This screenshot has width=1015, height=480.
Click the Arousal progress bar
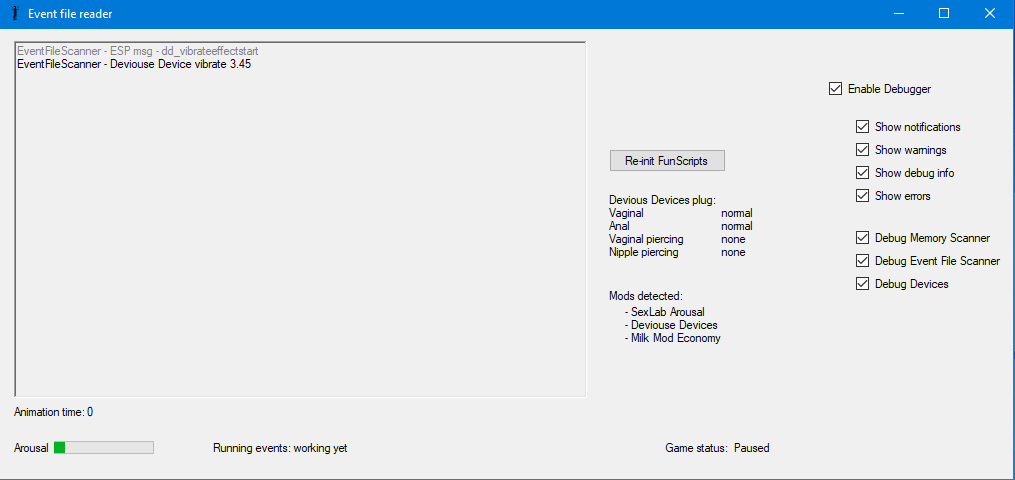[104, 448]
